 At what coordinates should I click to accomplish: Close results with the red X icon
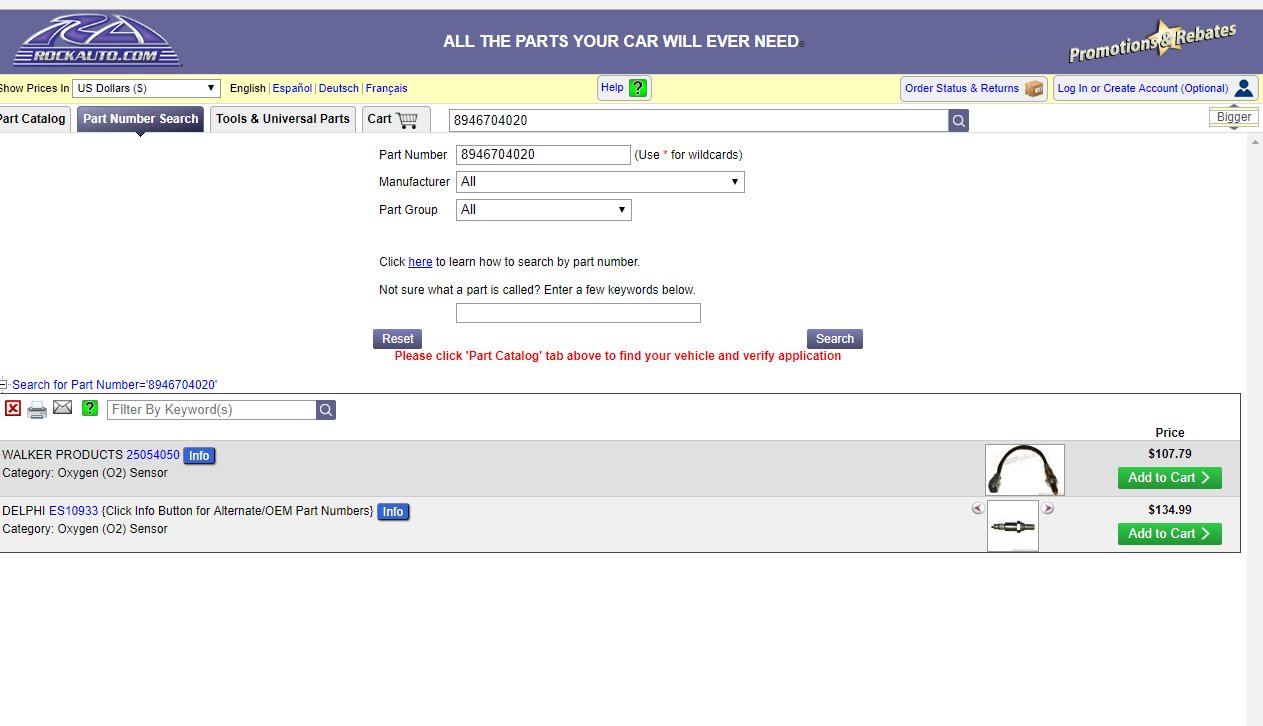pos(13,408)
